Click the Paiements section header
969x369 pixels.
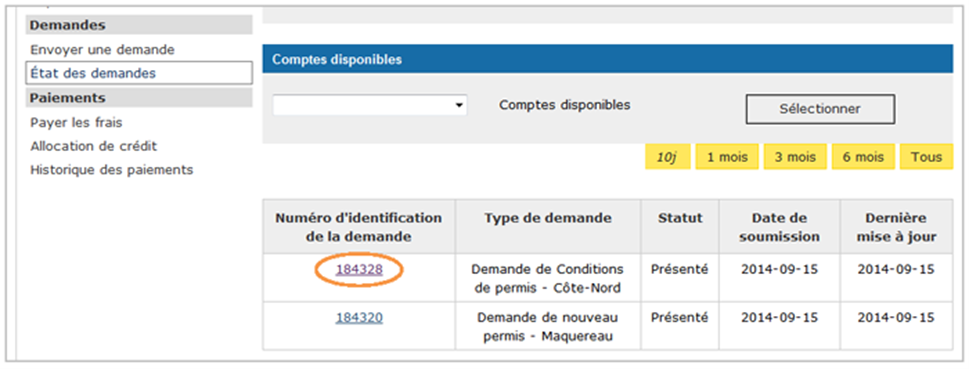click(x=139, y=98)
